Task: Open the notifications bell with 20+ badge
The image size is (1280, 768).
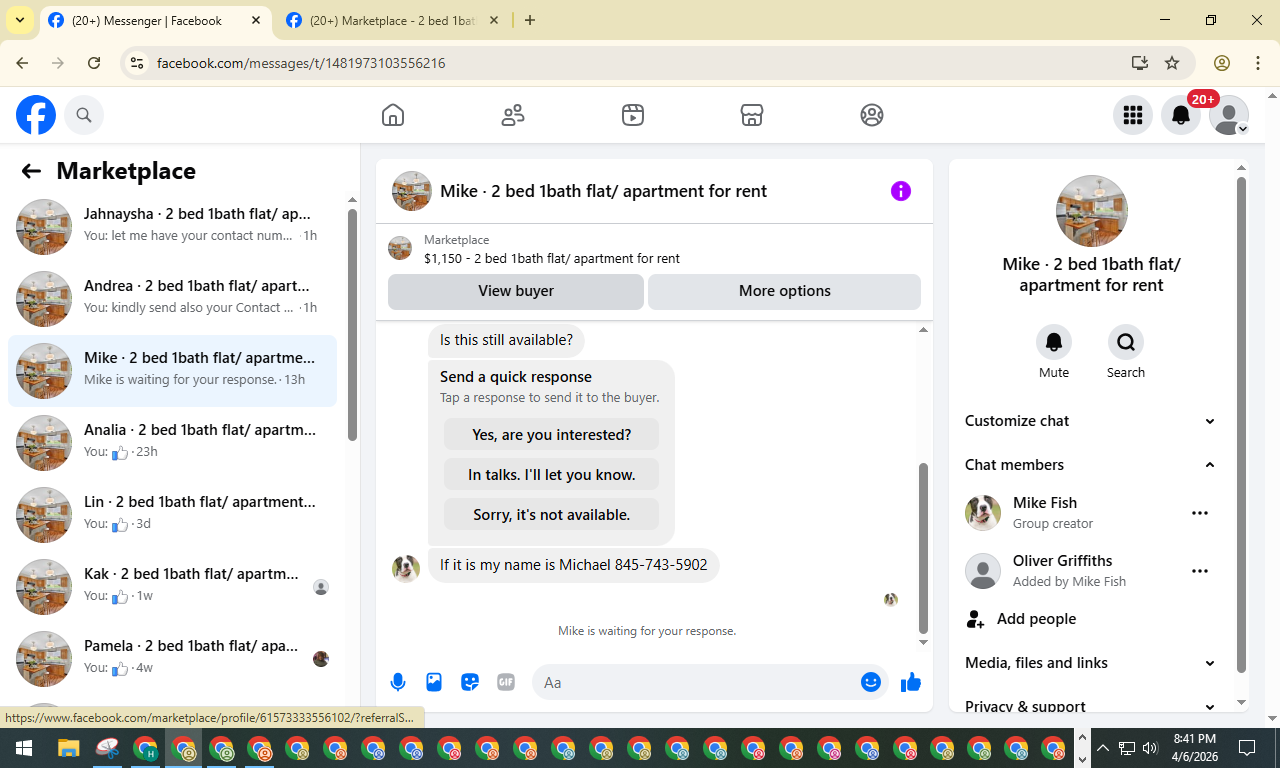Action: [1181, 115]
